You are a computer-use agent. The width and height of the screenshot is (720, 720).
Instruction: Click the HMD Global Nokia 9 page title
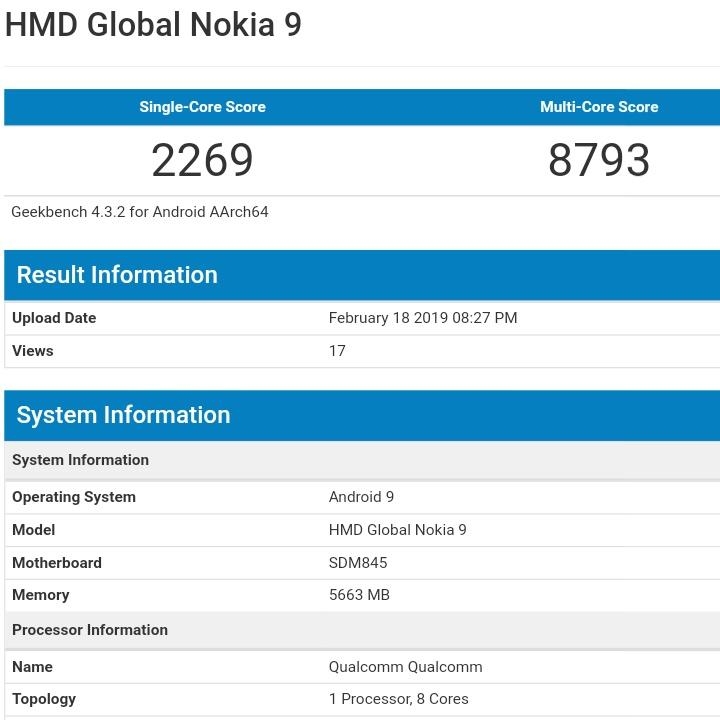pyautogui.click(x=153, y=24)
